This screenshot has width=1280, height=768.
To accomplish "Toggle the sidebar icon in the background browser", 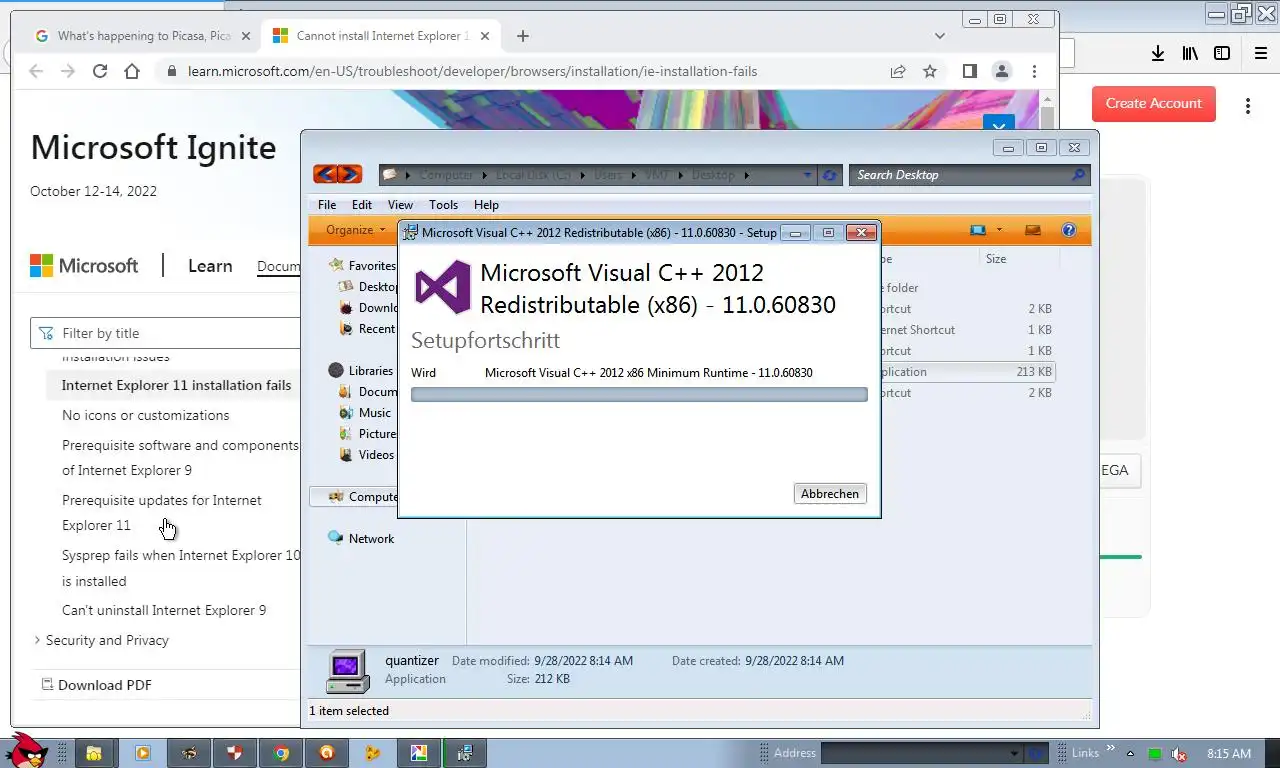I will tap(1222, 53).
